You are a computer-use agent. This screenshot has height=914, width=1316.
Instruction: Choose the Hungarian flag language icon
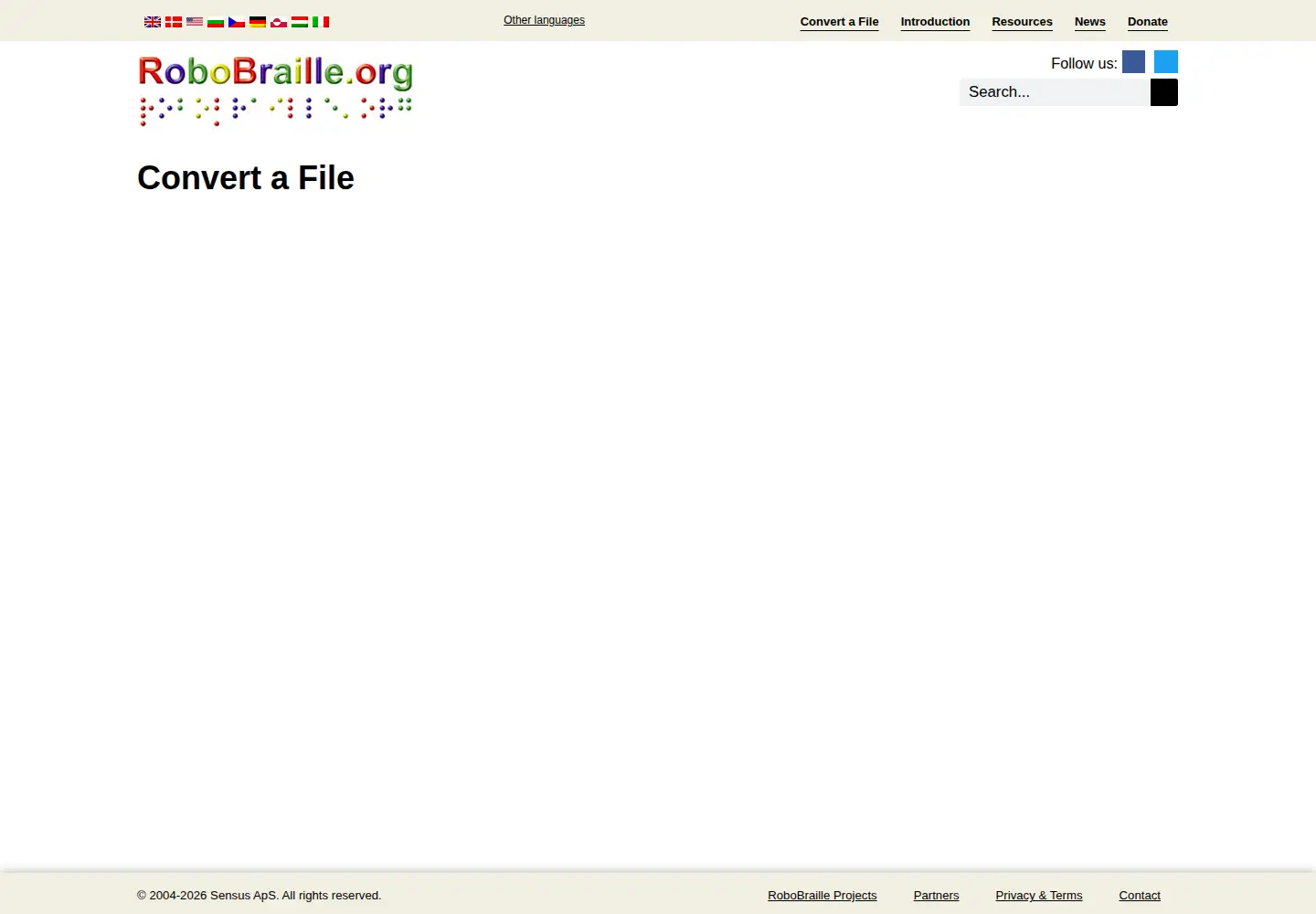[300, 22]
